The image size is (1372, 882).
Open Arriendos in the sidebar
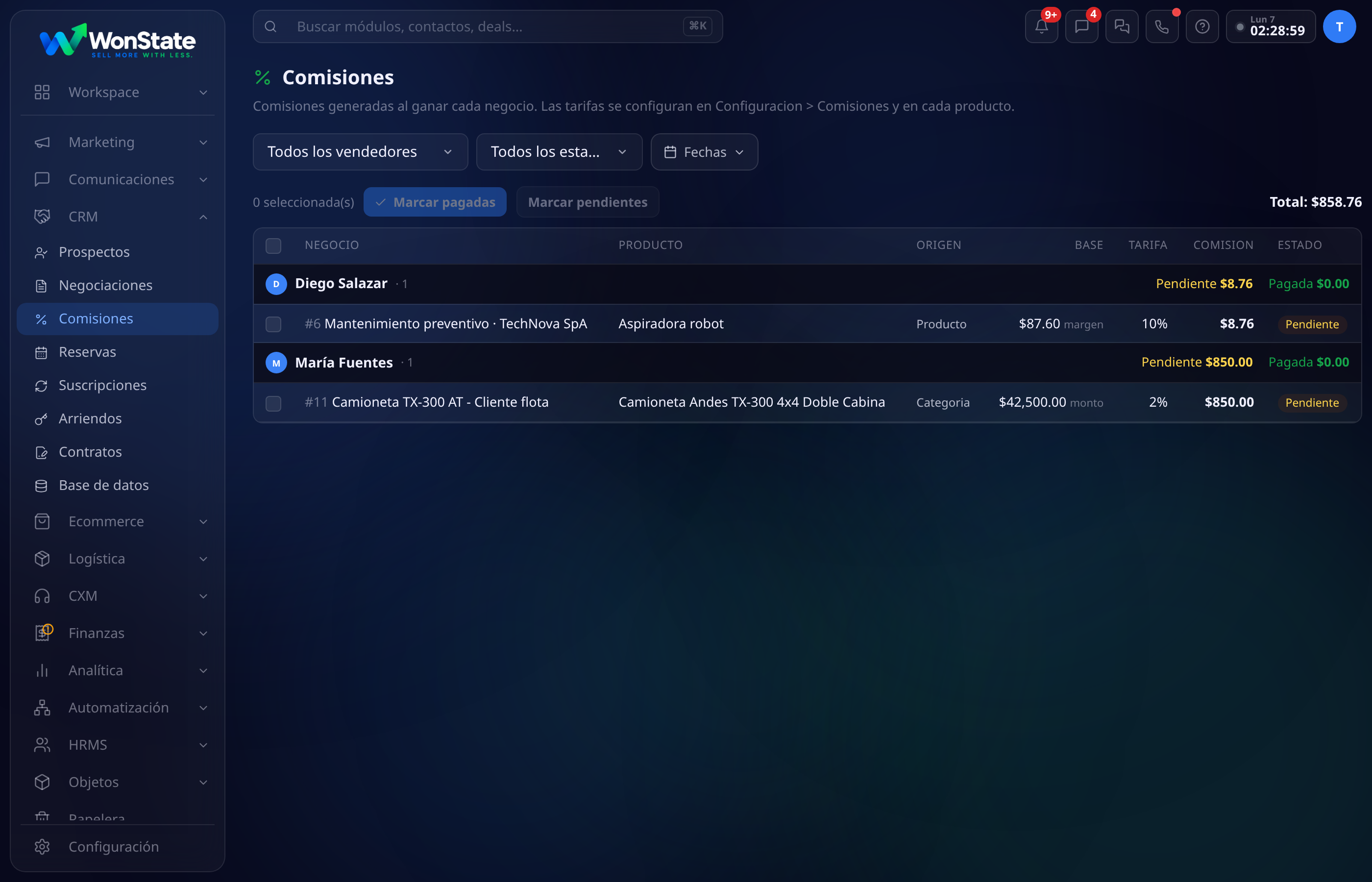point(118,418)
